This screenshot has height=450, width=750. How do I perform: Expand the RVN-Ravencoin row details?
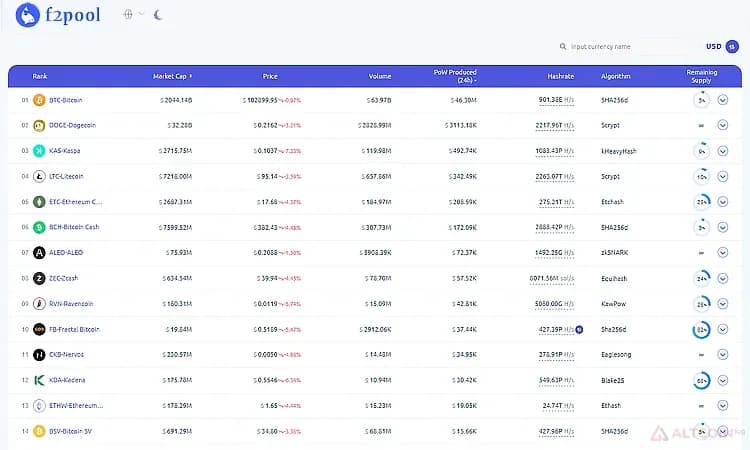pos(723,304)
